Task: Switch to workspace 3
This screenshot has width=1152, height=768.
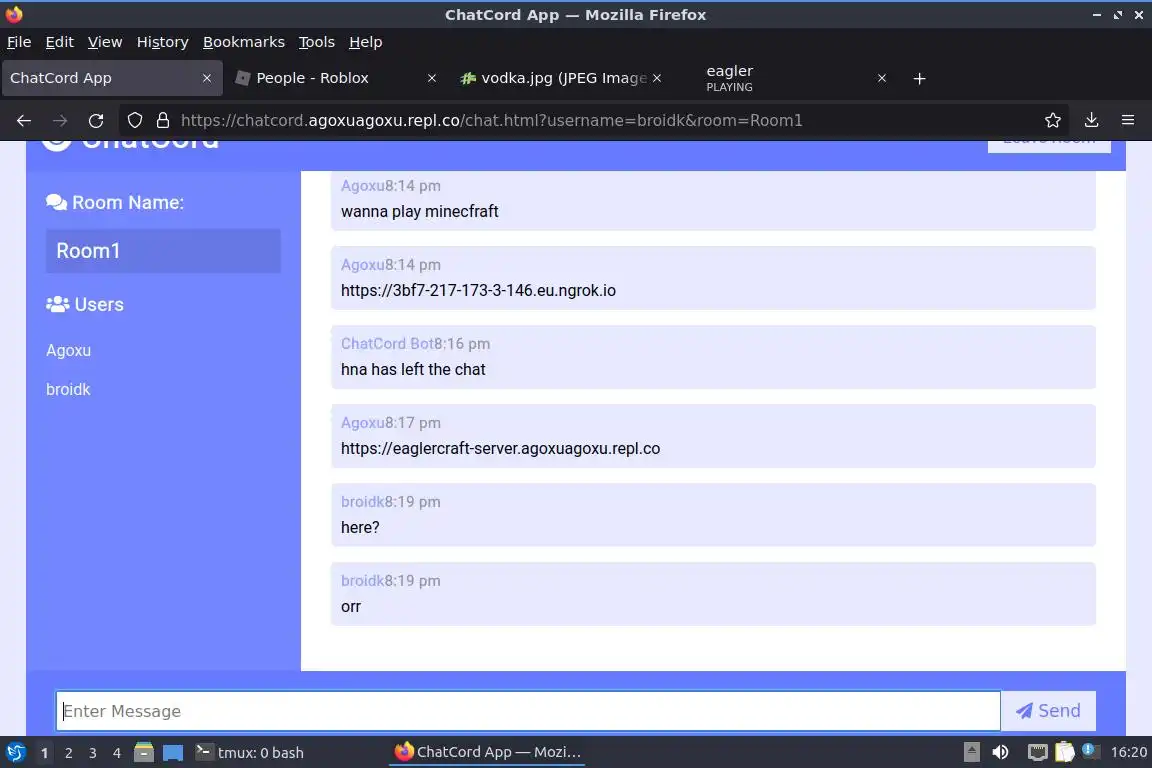Action: [x=93, y=753]
